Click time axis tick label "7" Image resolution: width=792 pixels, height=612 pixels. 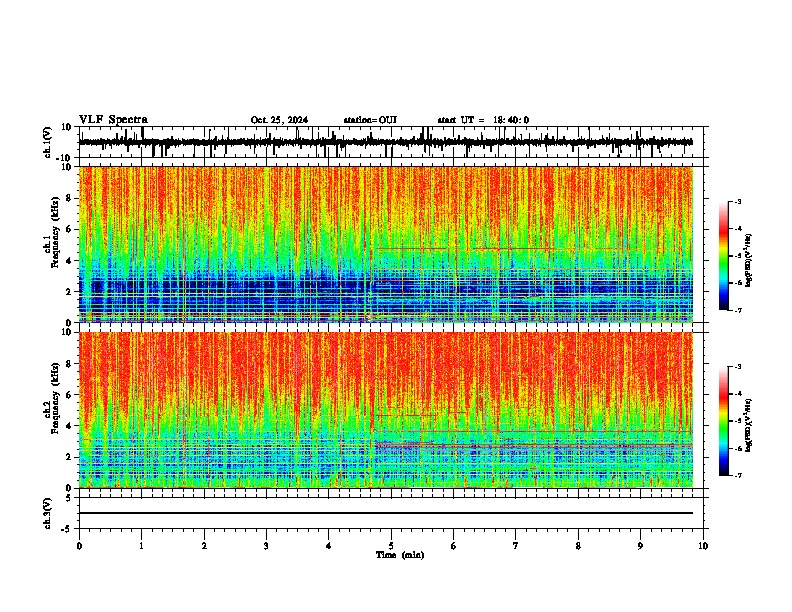[x=516, y=546]
